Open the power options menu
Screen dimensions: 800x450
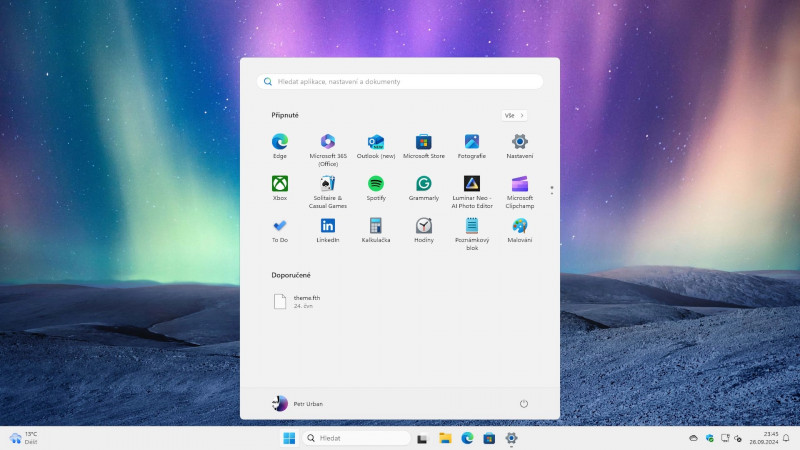[x=523, y=403]
